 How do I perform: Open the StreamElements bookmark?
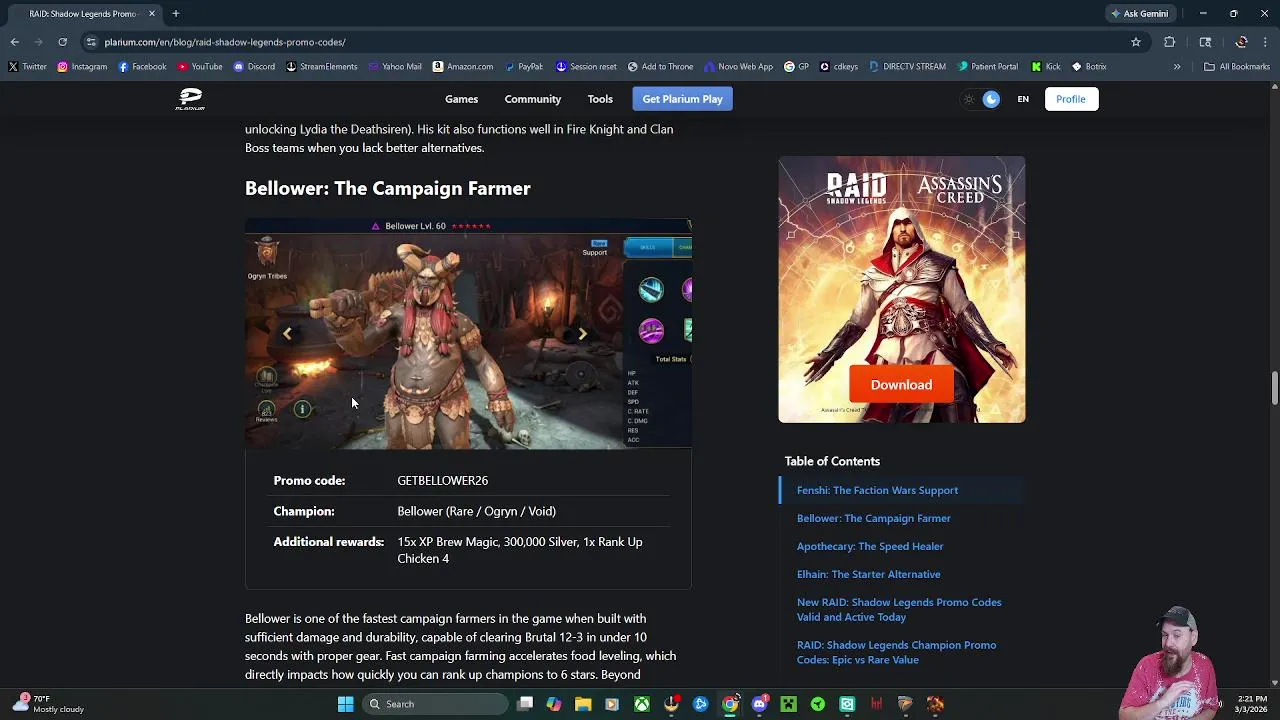tap(321, 67)
